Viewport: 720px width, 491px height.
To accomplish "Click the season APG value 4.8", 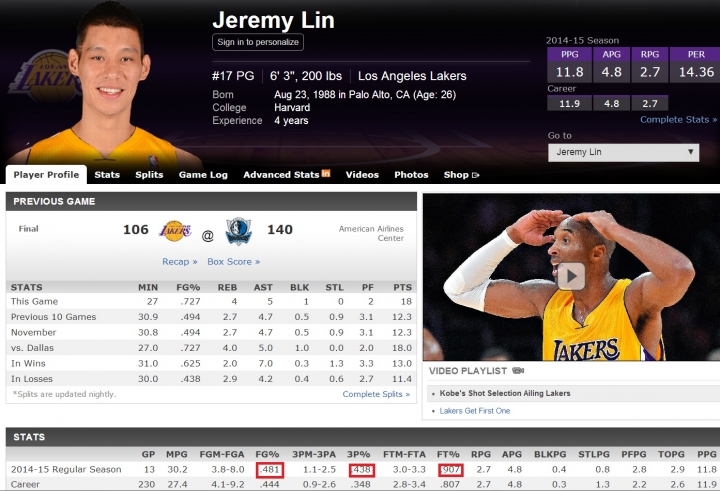I will click(611, 72).
